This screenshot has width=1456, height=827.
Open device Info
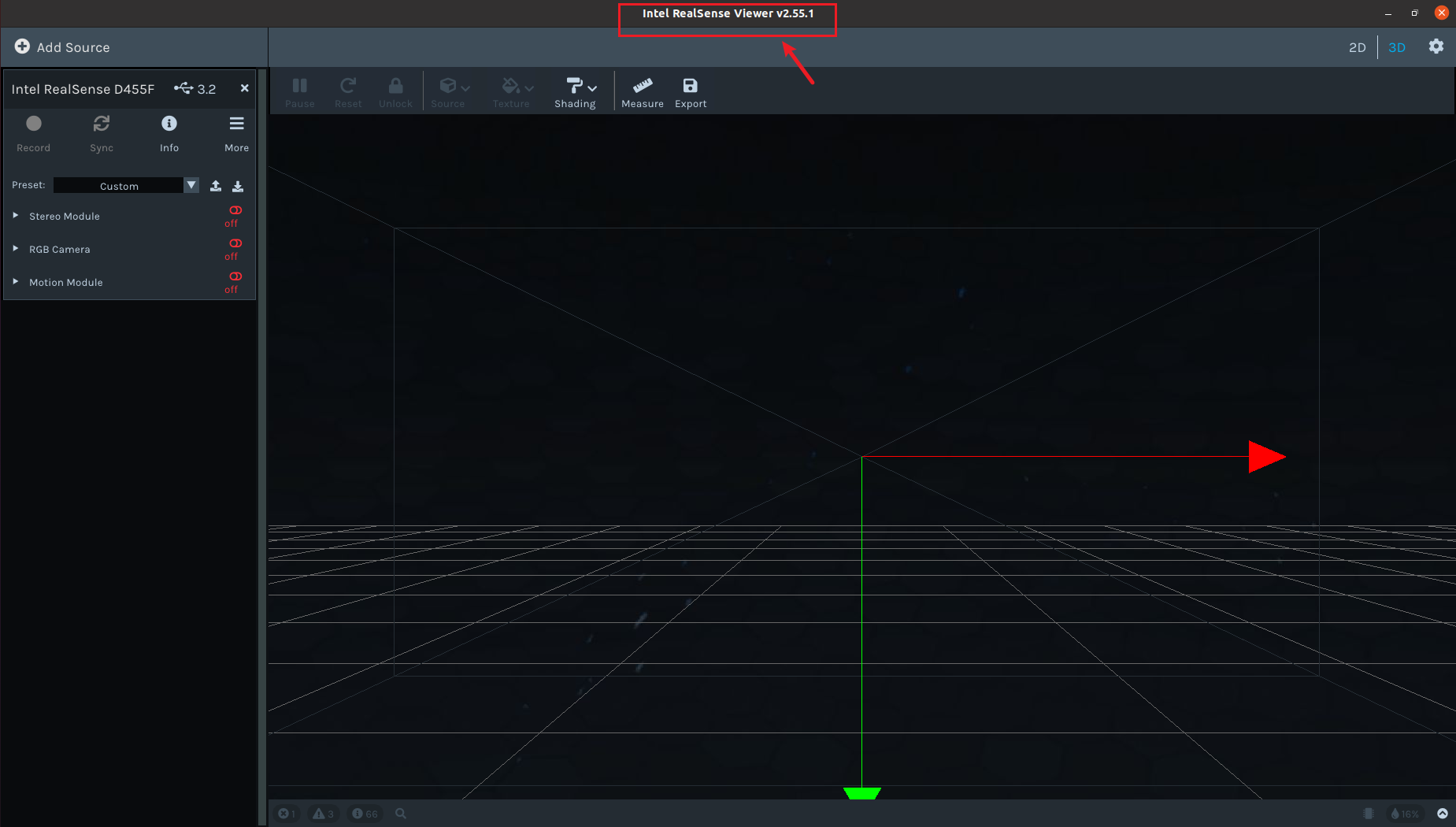[x=169, y=133]
